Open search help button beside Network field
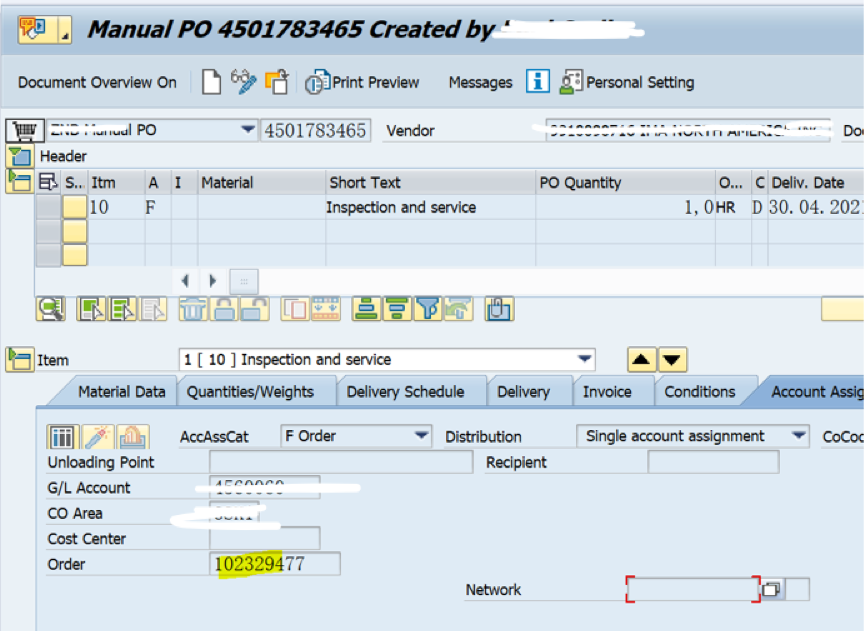The width and height of the screenshot is (864, 631). (772, 590)
